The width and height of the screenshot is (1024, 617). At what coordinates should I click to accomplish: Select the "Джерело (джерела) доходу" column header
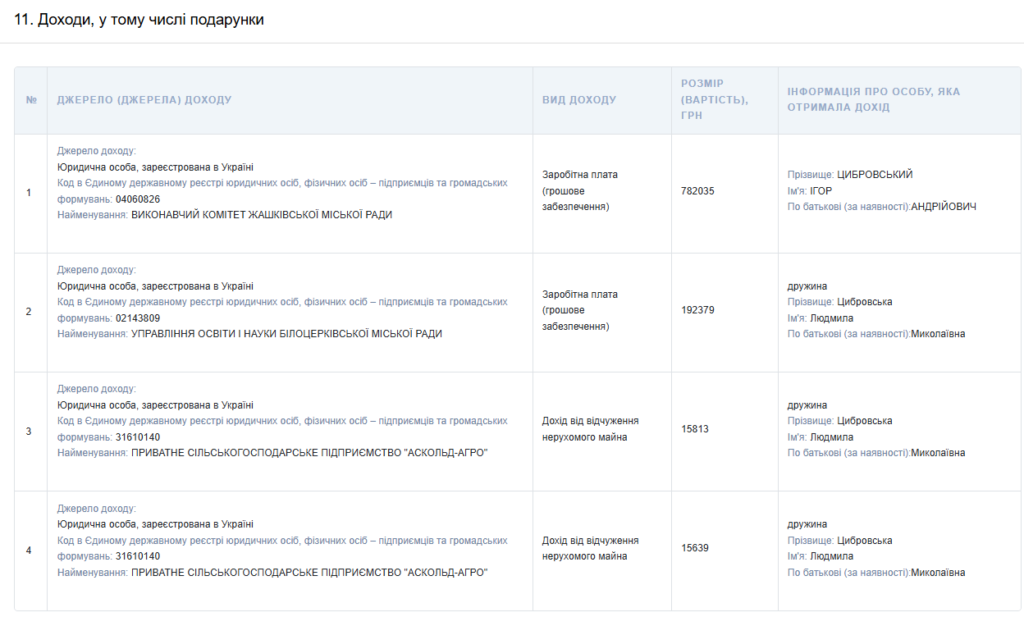pyautogui.click(x=144, y=100)
